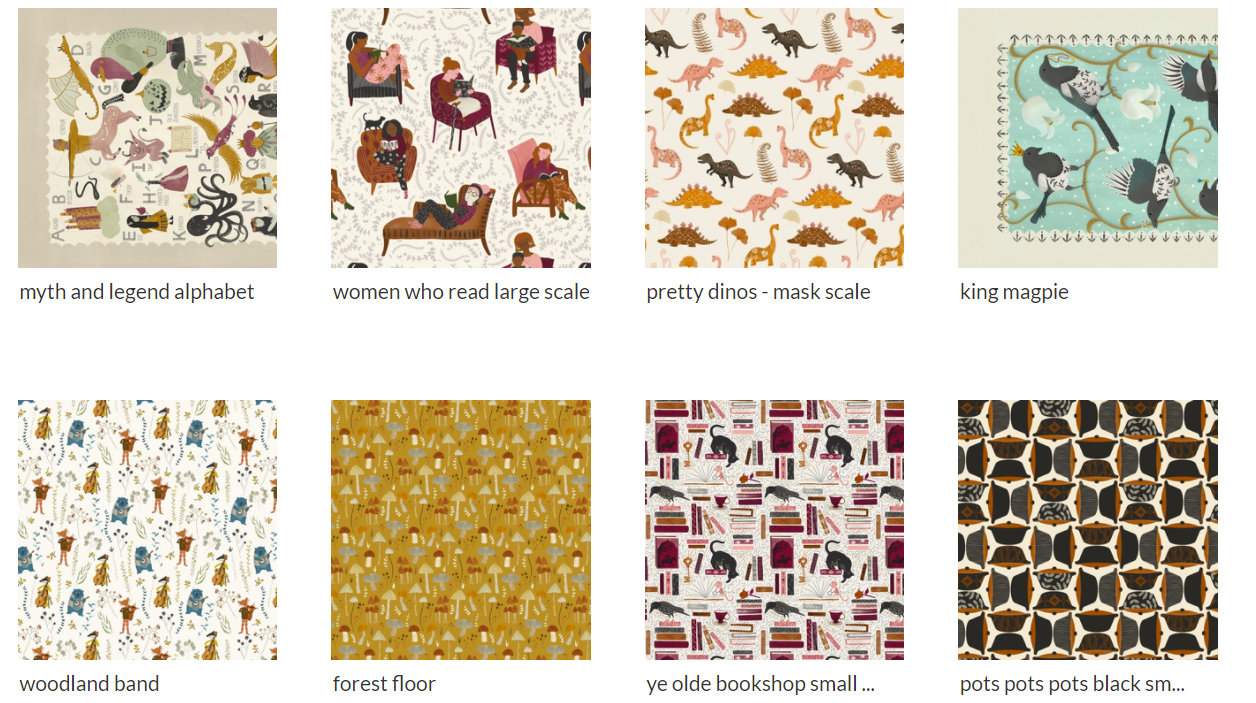Open the woodland band pattern thumbnail
Image resolution: width=1256 pixels, height=703 pixels.
(x=147, y=530)
